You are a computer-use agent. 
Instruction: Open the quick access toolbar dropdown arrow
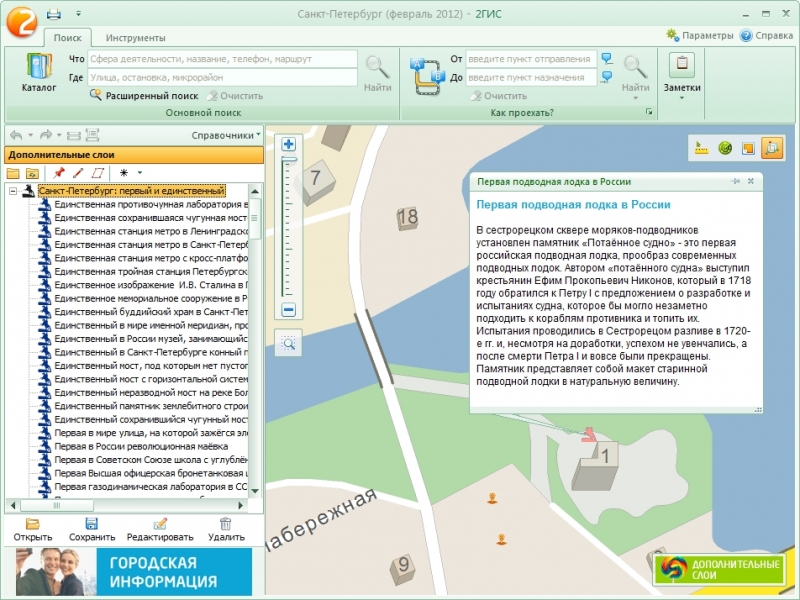79,14
